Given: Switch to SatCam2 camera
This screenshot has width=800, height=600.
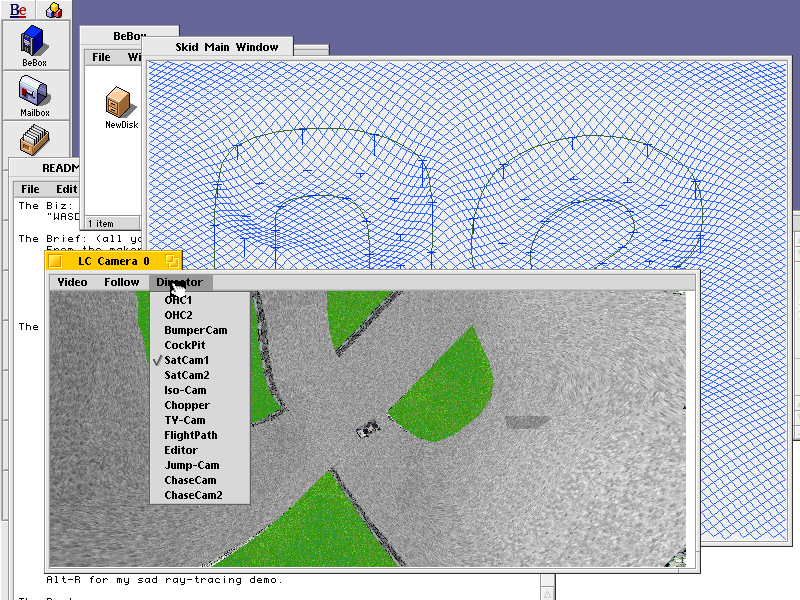Looking at the screenshot, I should [199, 375].
